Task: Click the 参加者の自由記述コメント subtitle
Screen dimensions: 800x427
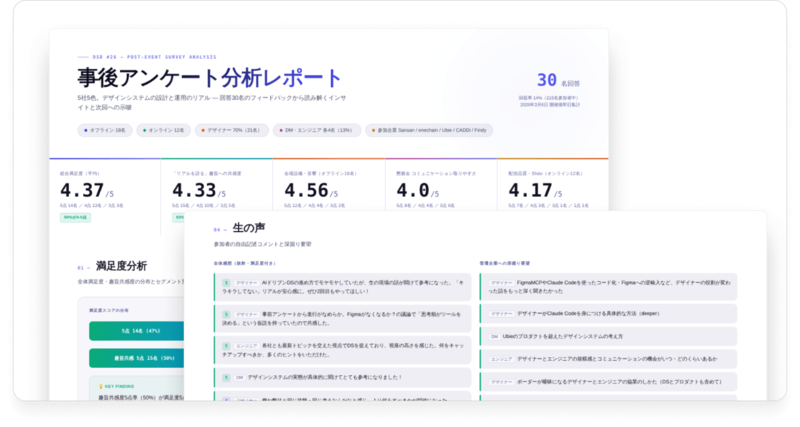Action: point(262,244)
